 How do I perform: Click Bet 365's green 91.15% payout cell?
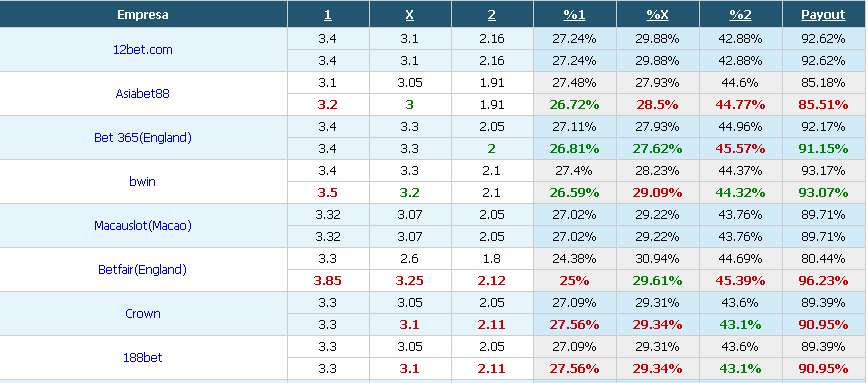tap(824, 149)
